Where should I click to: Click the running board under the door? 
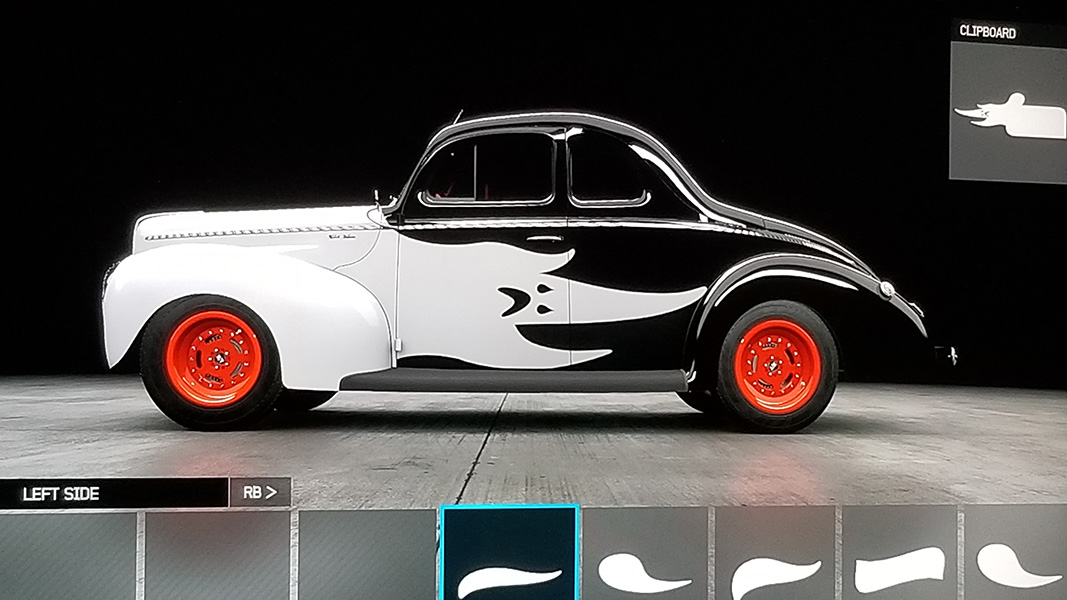513,381
